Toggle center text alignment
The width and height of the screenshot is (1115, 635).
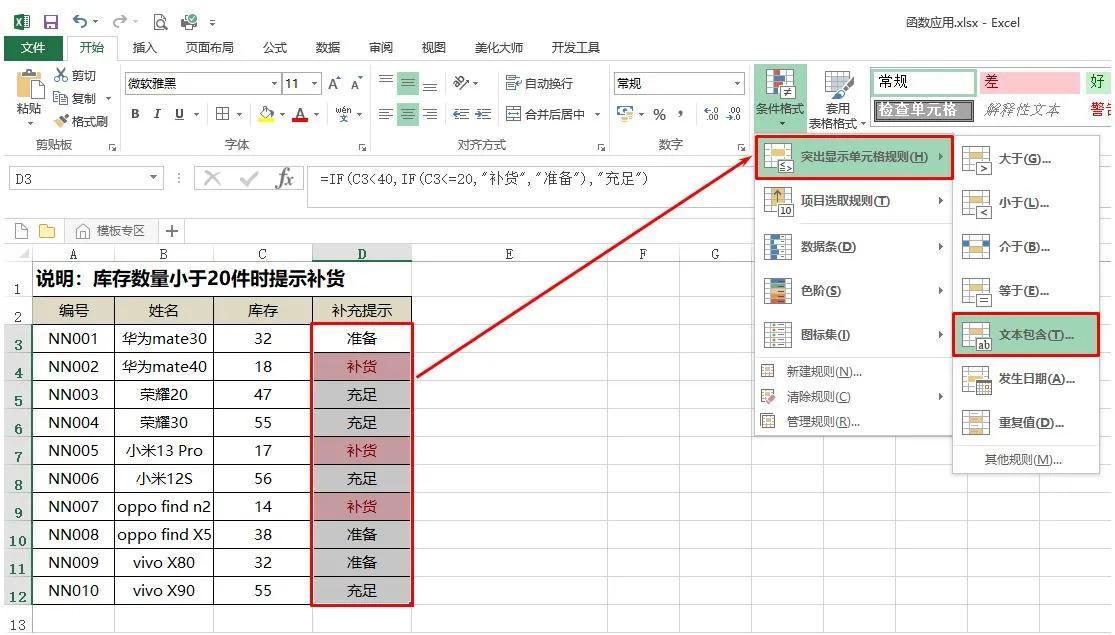[407, 114]
